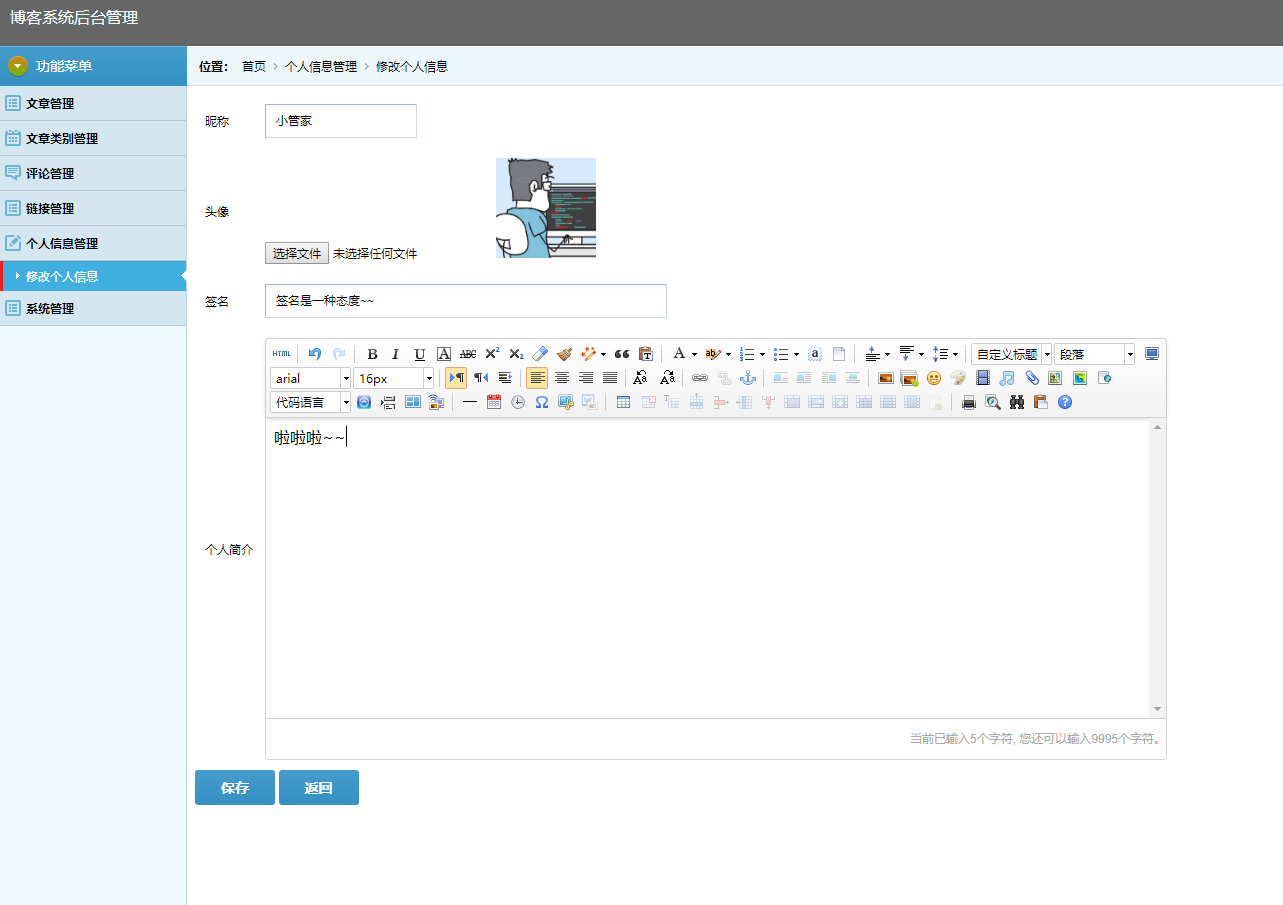Open the font color picker (A icon)

click(x=678, y=354)
